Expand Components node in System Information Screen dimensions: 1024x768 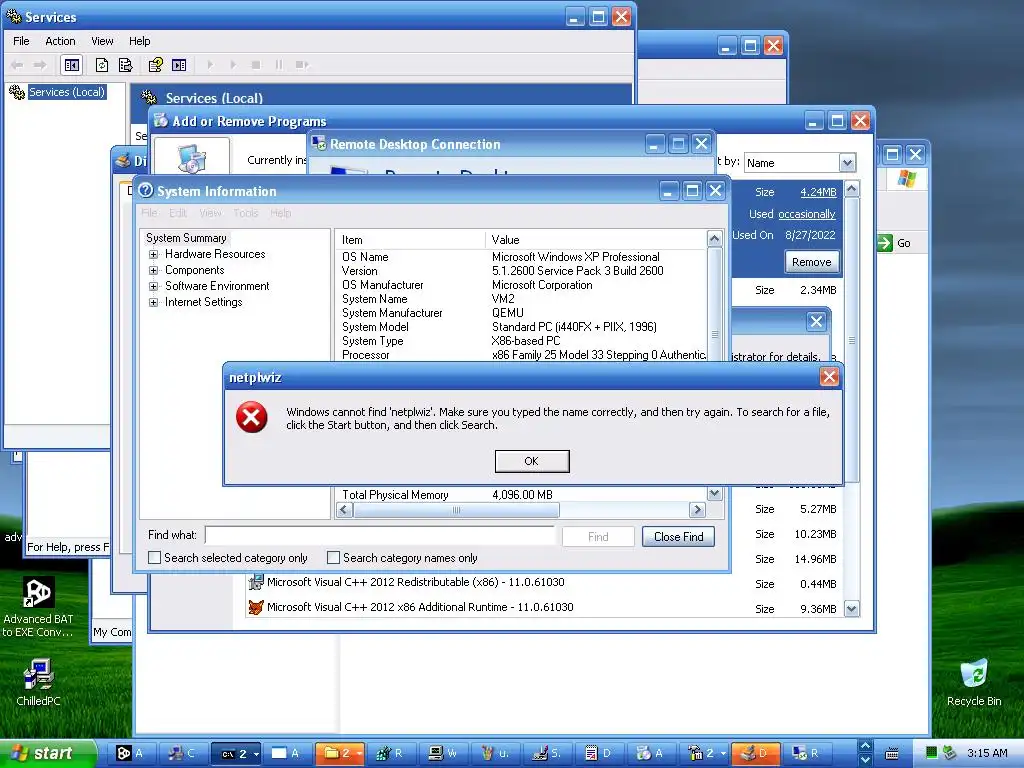point(153,270)
